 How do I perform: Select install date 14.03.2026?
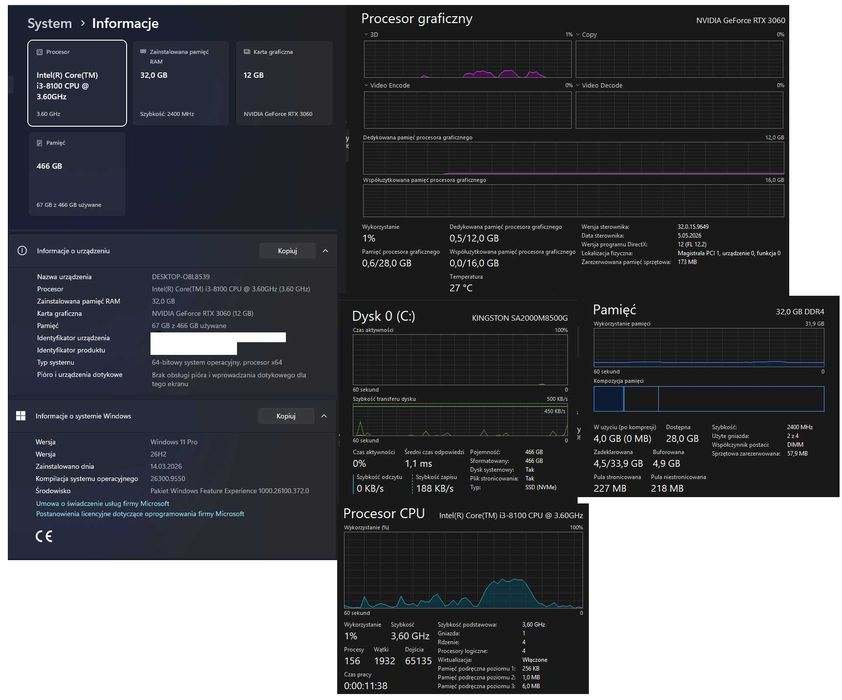(166, 466)
